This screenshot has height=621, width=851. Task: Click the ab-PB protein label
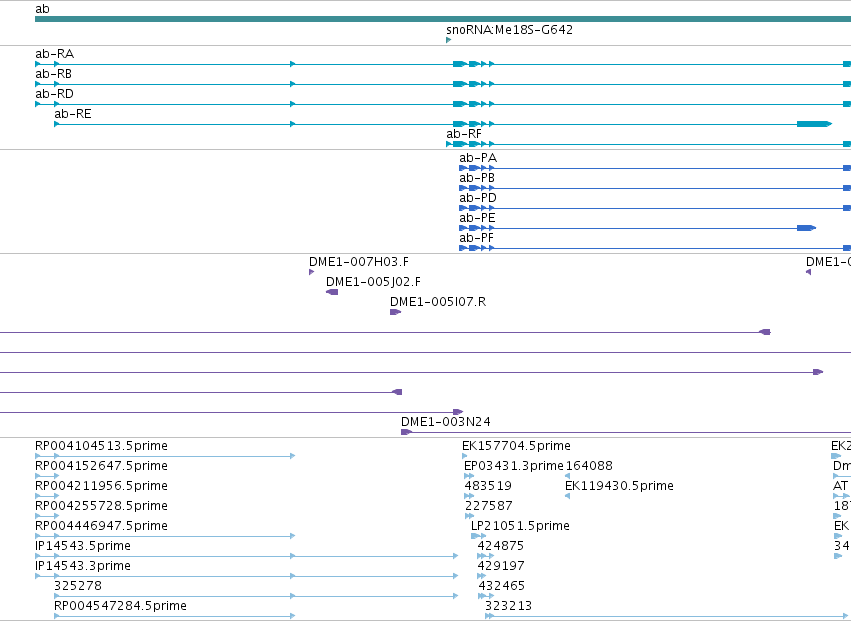tap(477, 178)
